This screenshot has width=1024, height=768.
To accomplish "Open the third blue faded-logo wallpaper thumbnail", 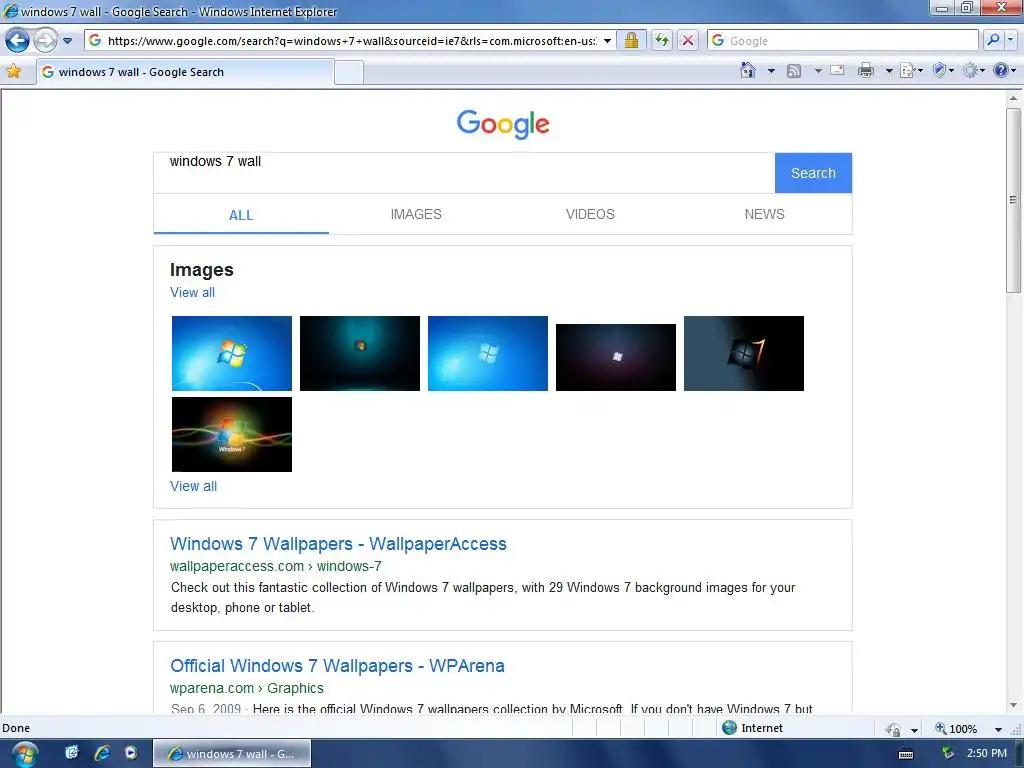I will click(x=488, y=353).
